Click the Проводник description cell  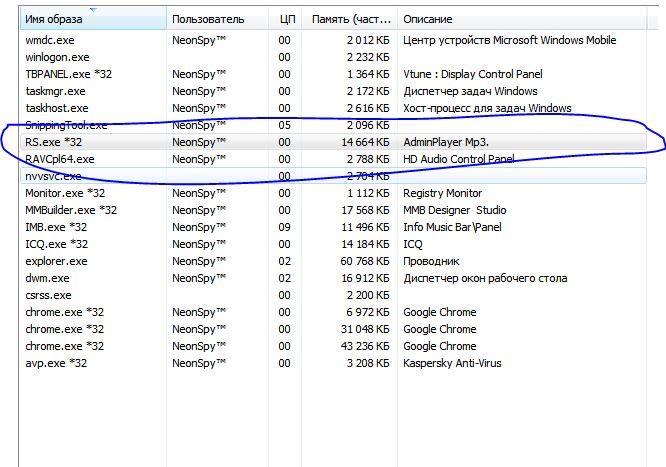click(431, 261)
